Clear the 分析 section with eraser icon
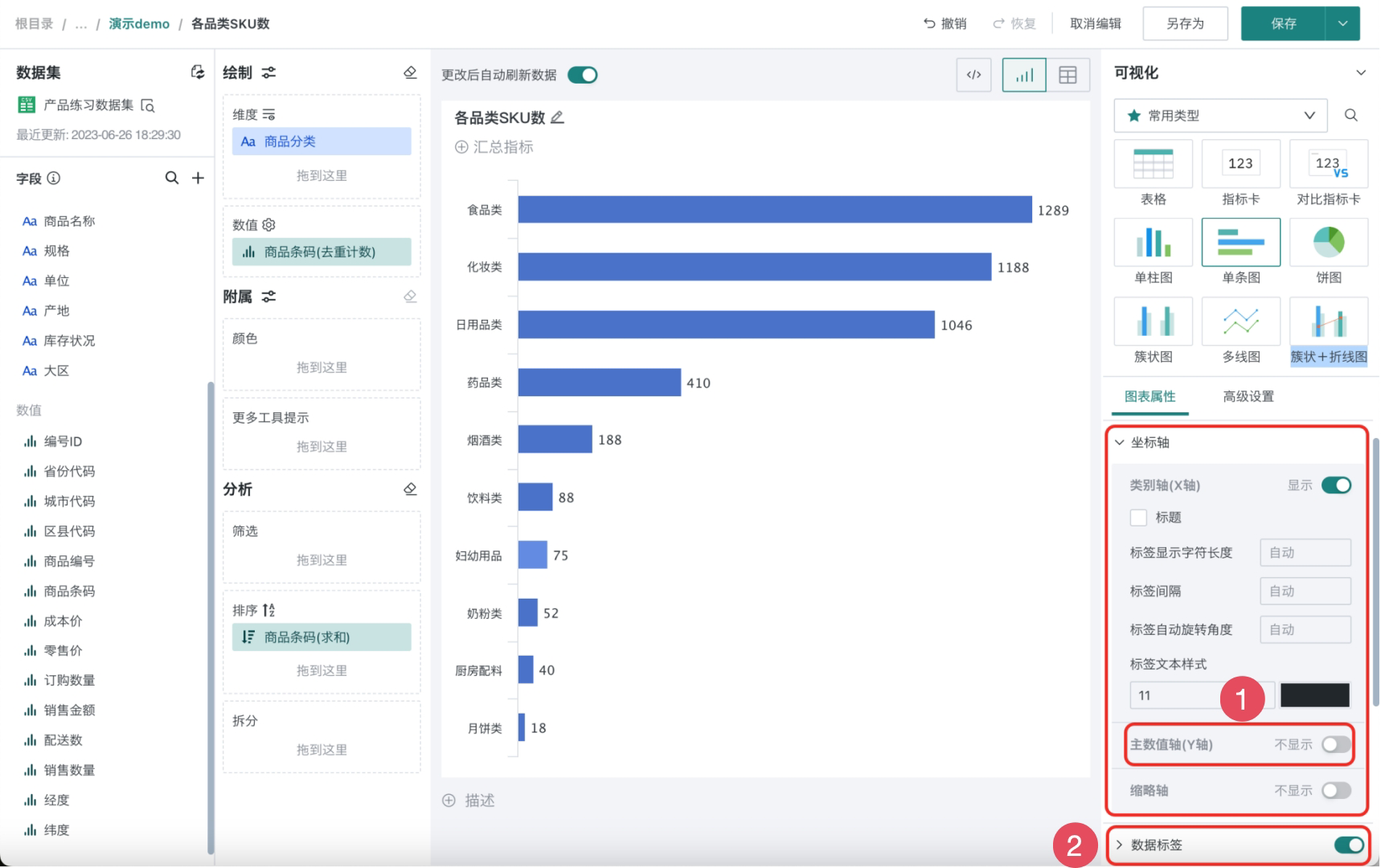This screenshot has height=868, width=1381. 410,489
